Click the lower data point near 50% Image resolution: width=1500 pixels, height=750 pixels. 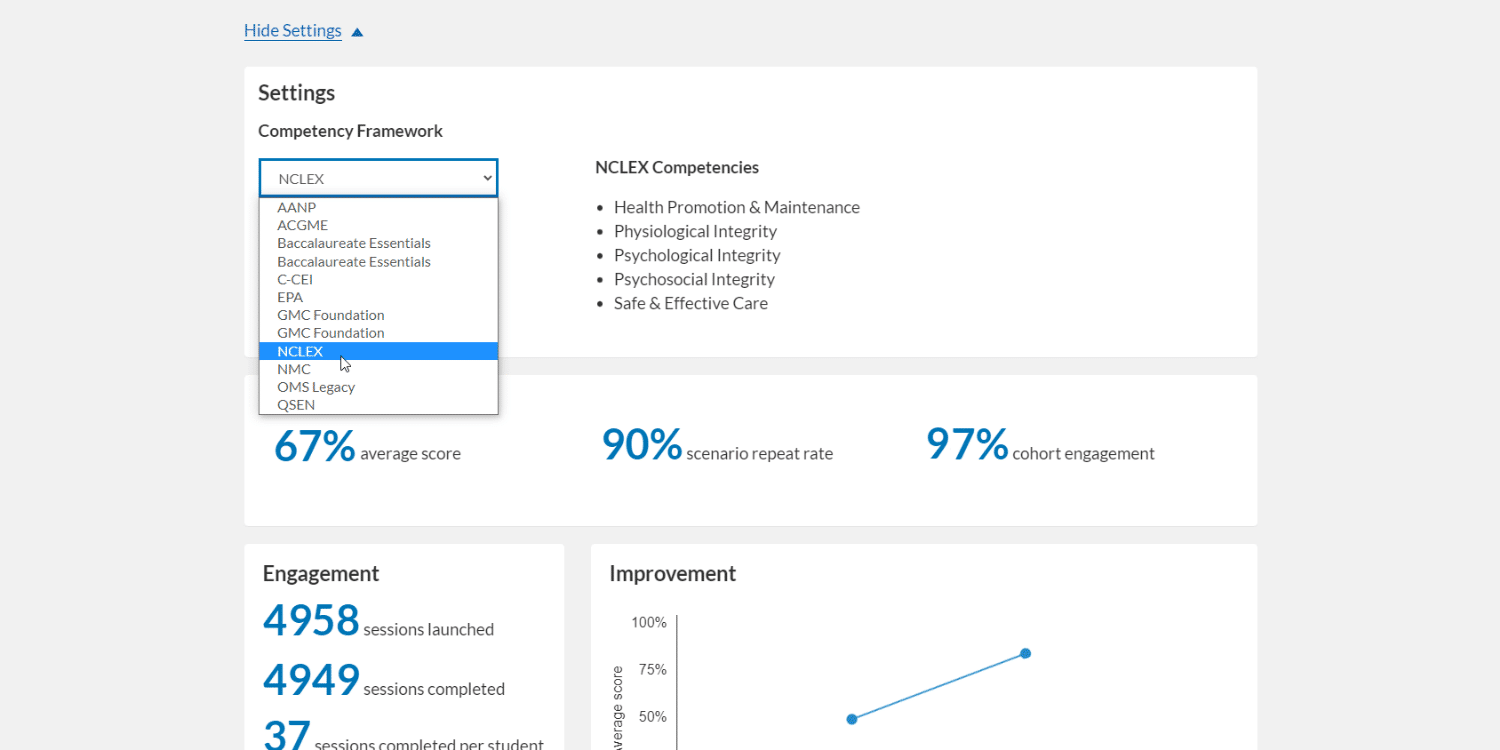(852, 719)
